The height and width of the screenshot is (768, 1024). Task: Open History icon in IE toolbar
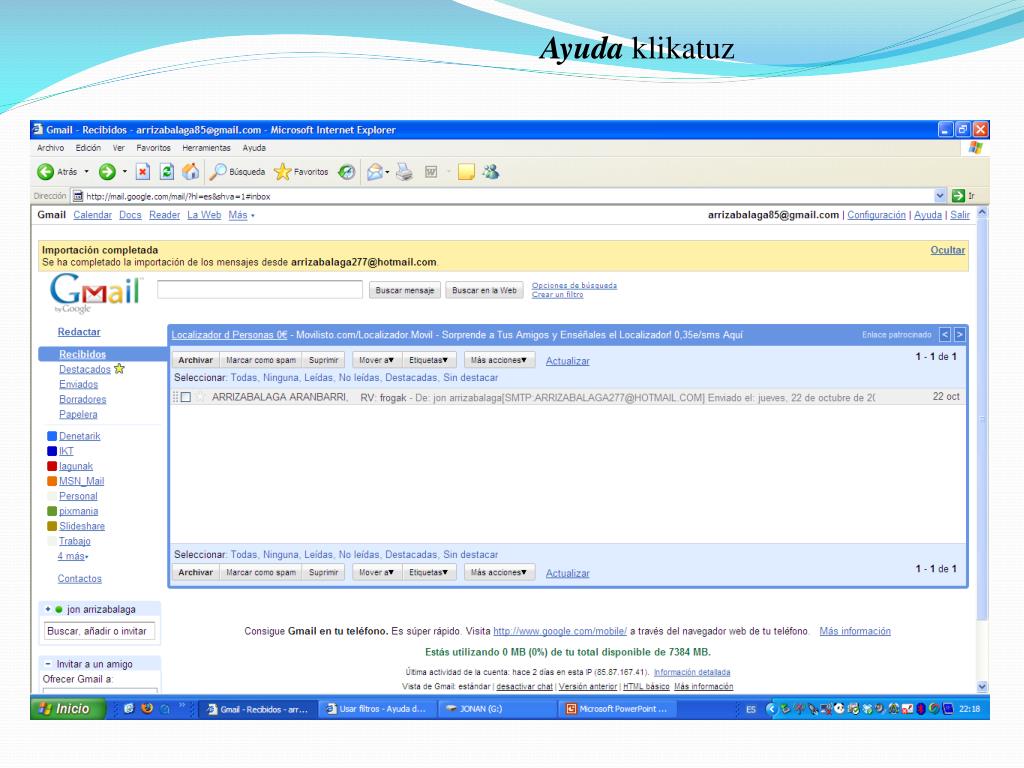346,172
